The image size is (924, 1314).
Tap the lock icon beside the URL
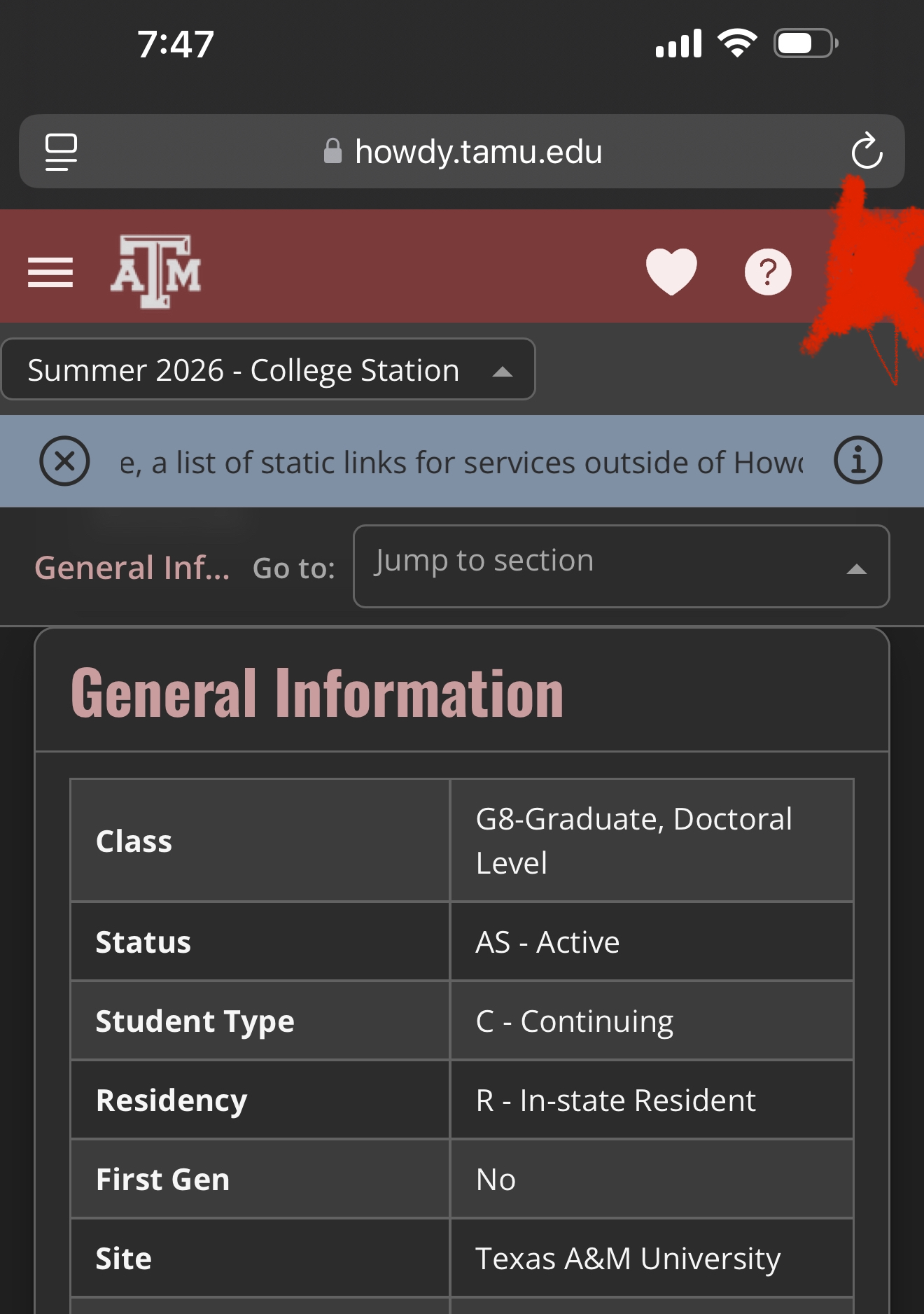coord(332,151)
